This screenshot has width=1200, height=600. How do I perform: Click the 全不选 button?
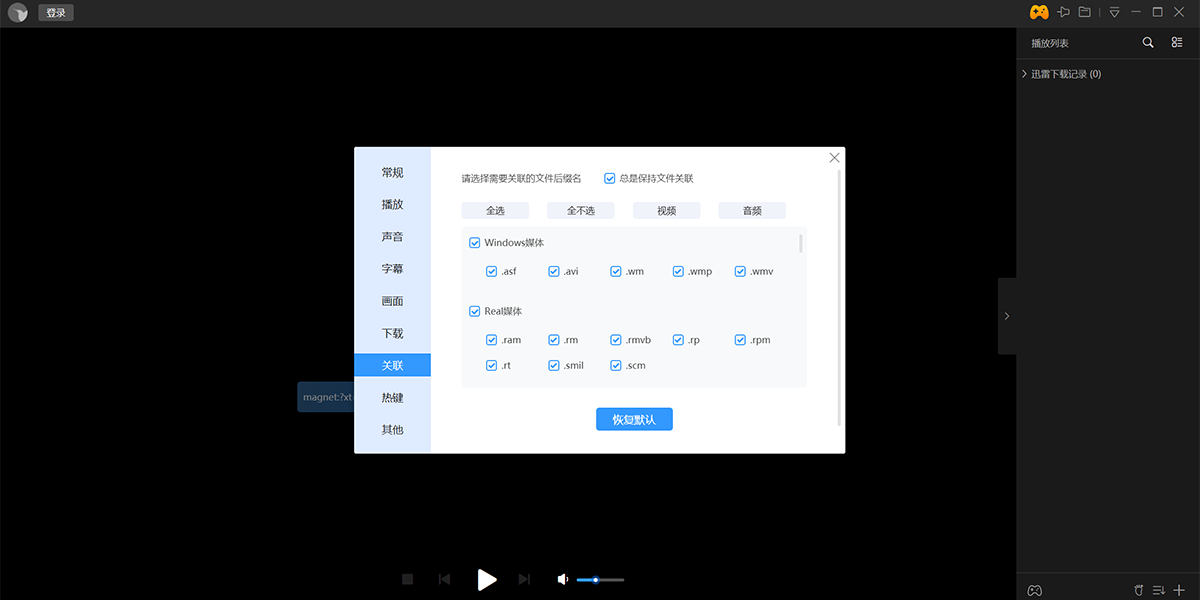click(580, 211)
